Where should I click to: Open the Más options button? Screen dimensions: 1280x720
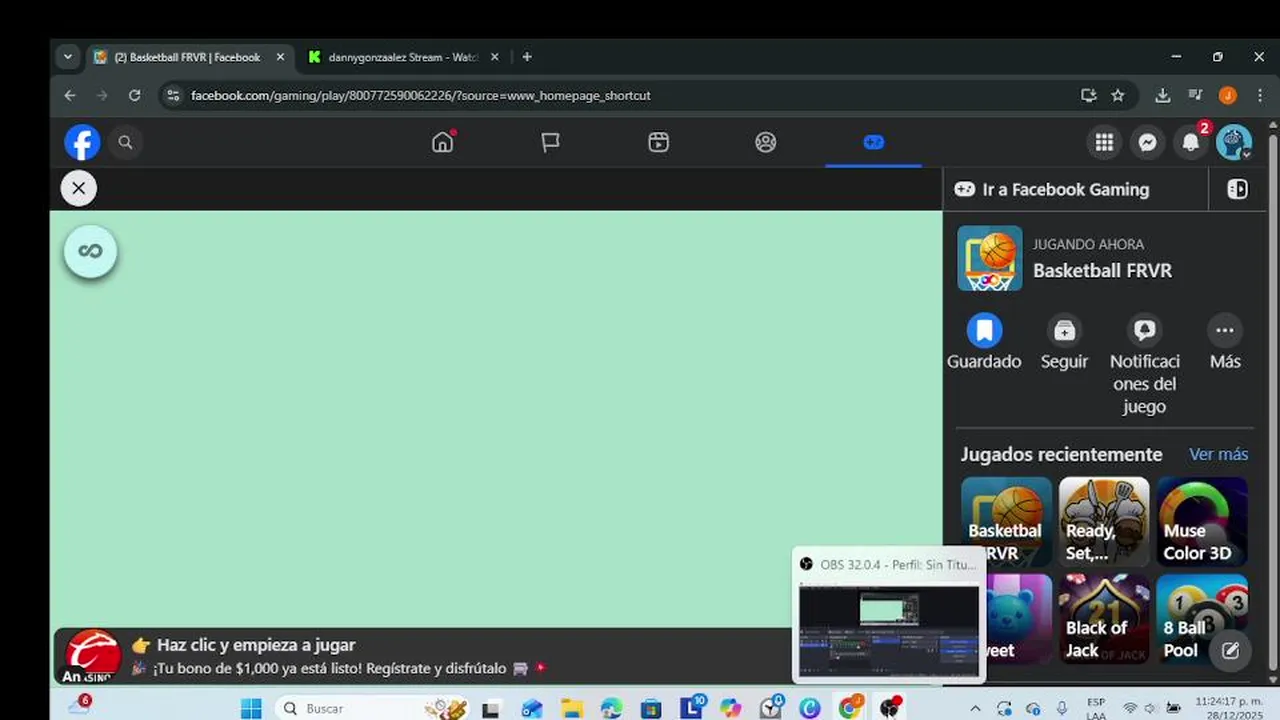tap(1225, 342)
